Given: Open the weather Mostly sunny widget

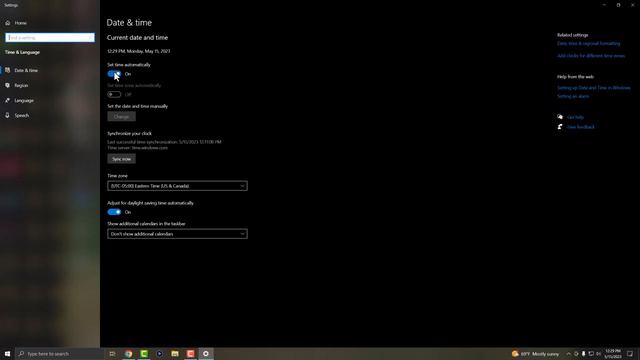Looking at the screenshot, I should 535,354.
